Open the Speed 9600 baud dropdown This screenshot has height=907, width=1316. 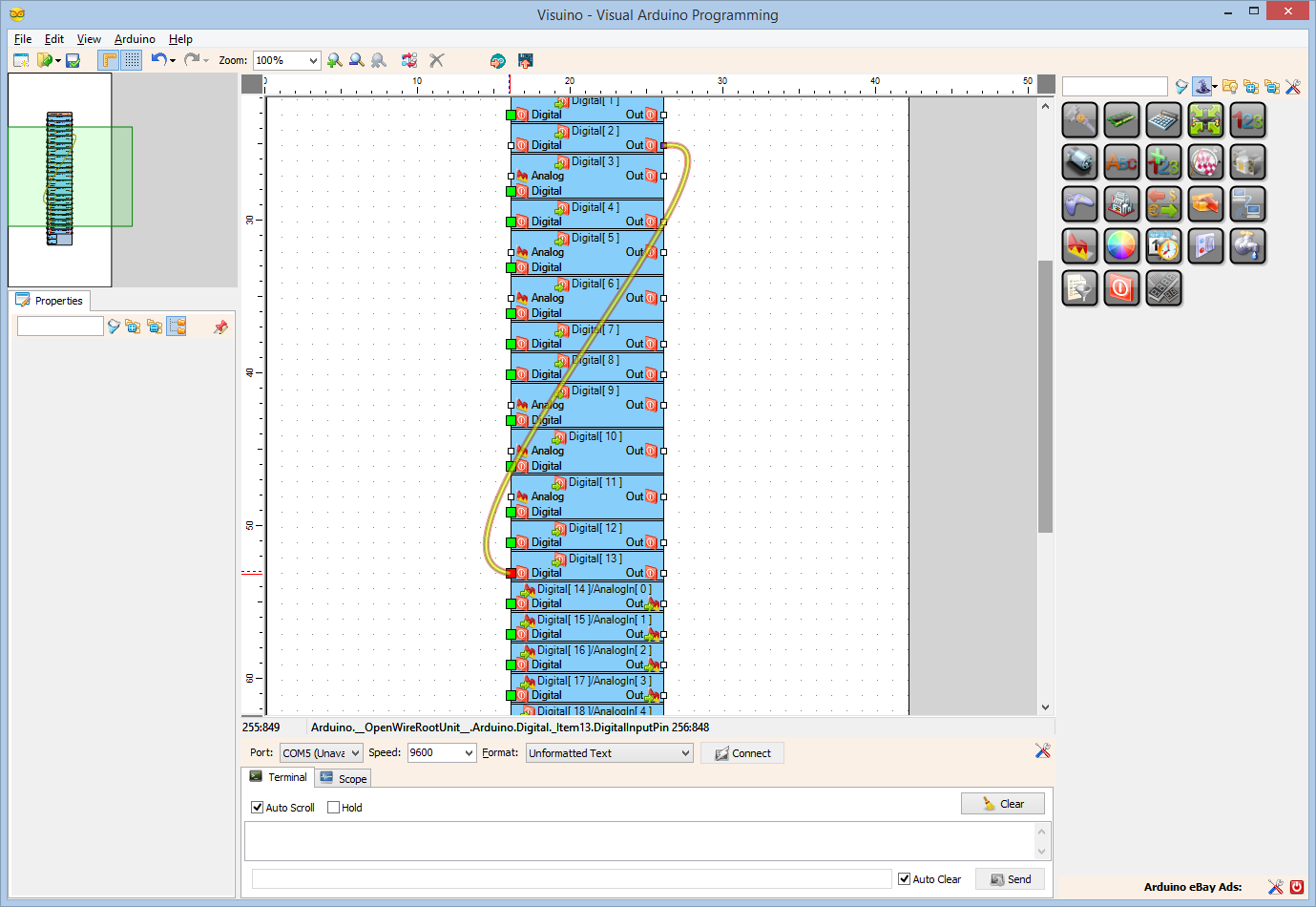(x=442, y=753)
